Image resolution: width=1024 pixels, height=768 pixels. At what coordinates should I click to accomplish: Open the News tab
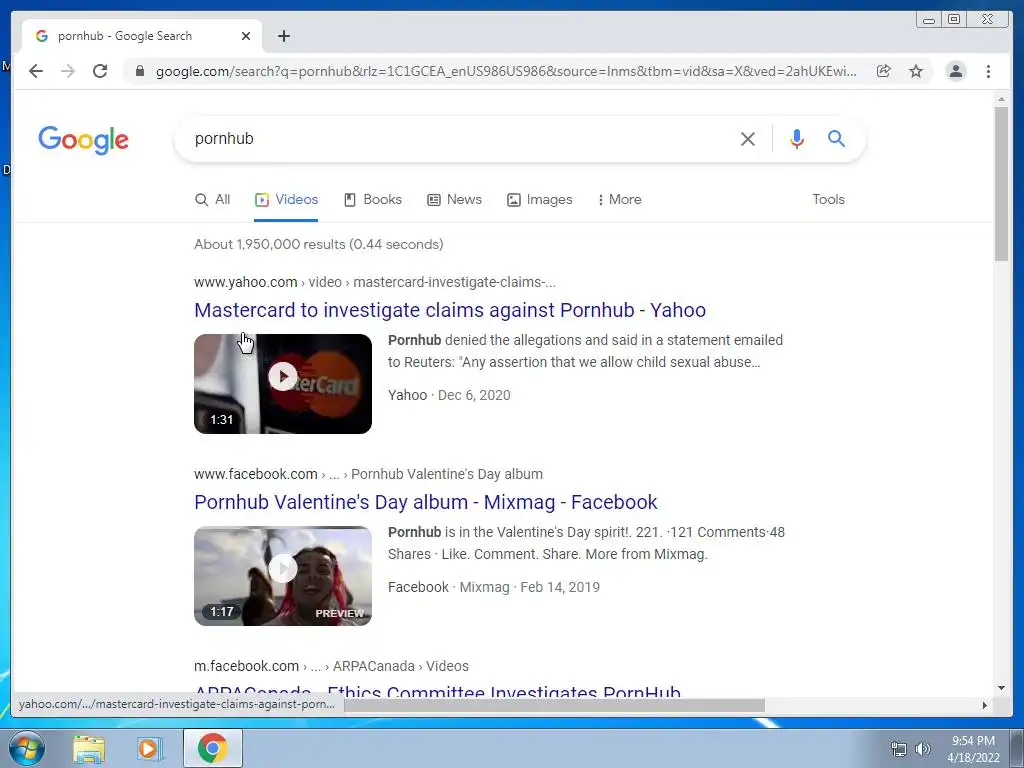pos(455,200)
